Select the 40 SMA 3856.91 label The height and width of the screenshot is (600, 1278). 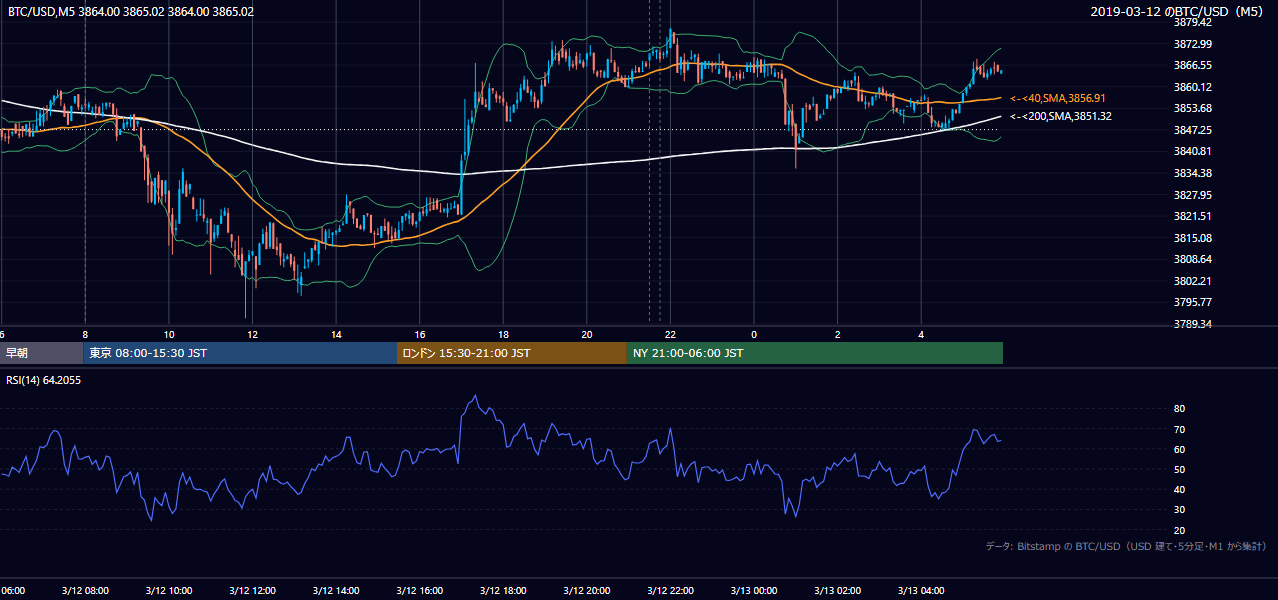pyautogui.click(x=1058, y=98)
